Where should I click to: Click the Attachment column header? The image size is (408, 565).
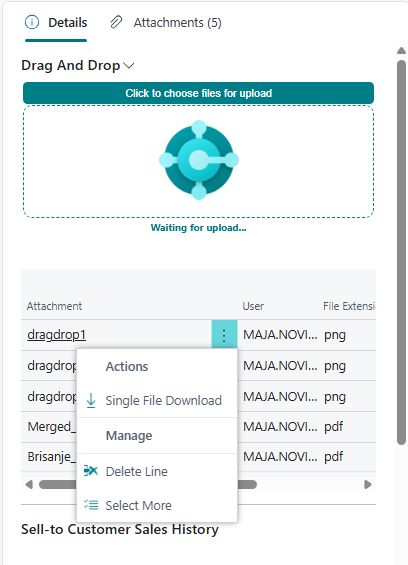click(54, 306)
